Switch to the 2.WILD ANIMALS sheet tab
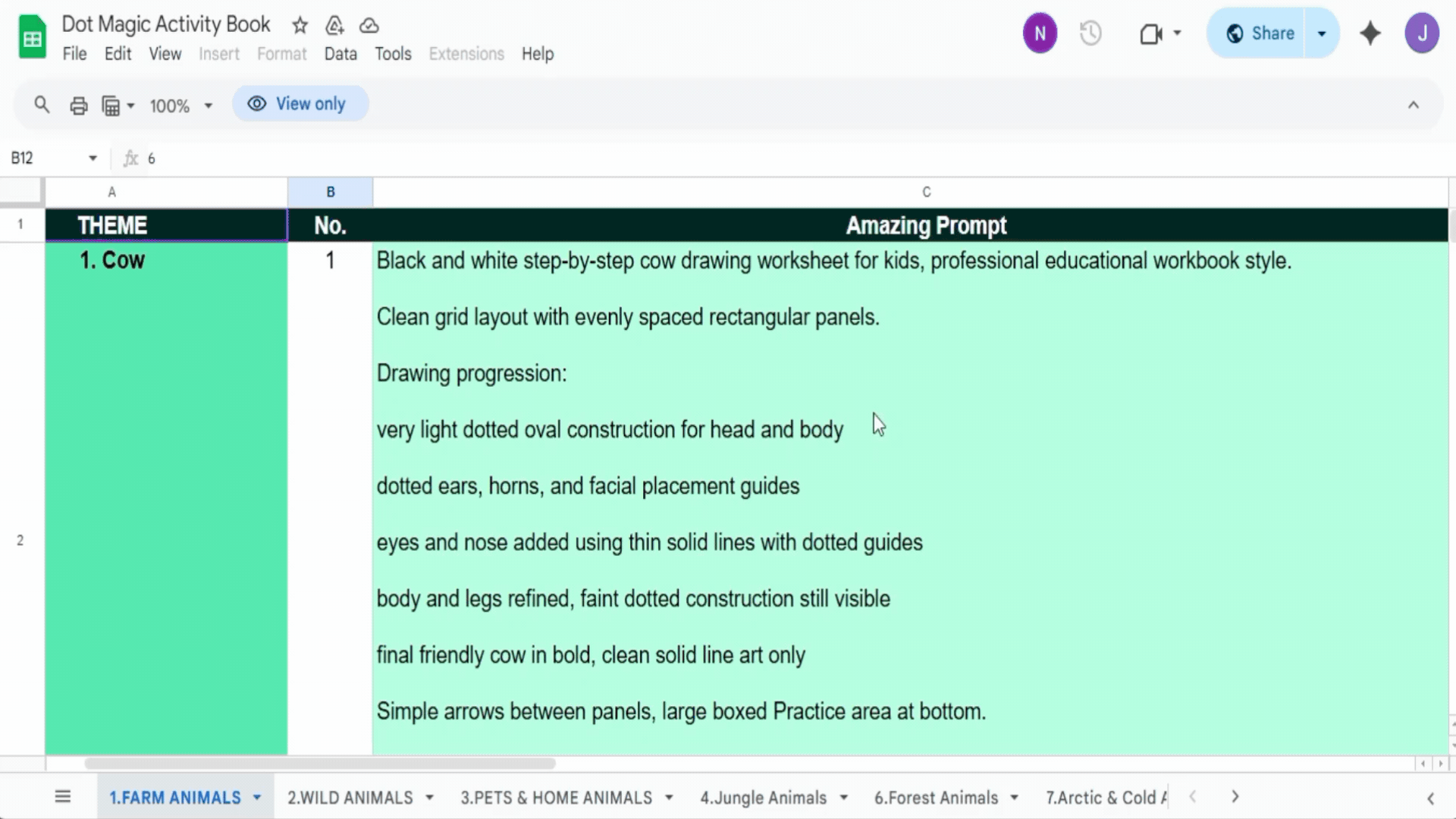 (x=350, y=798)
